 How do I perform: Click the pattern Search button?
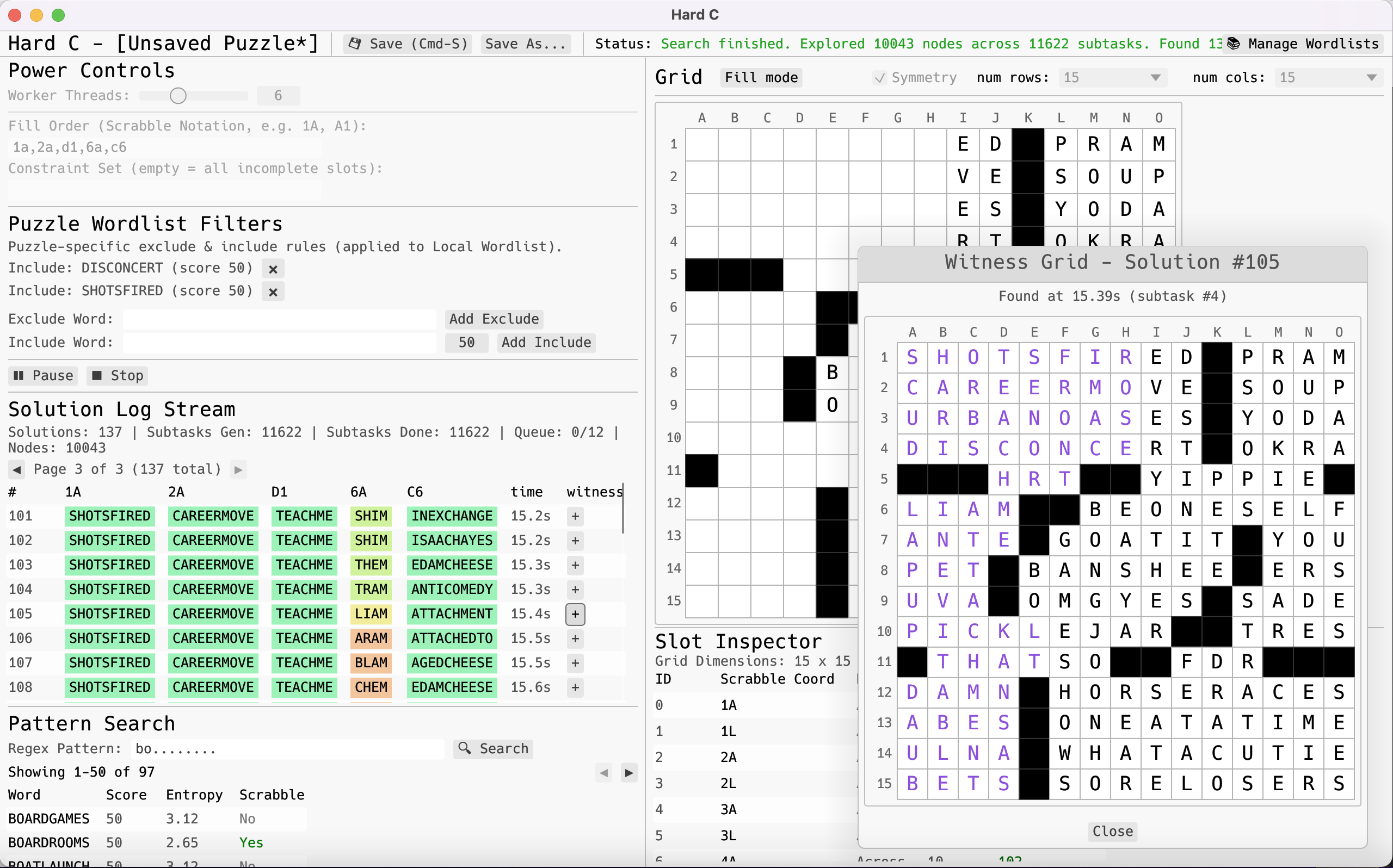tap(493, 749)
